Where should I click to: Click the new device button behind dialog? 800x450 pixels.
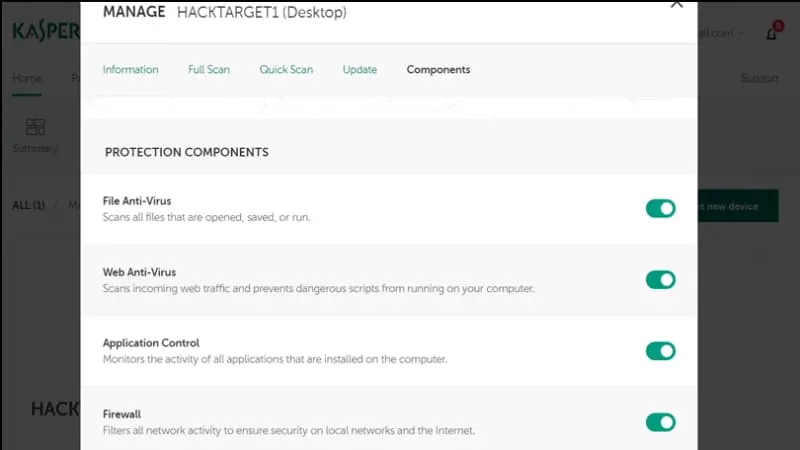738,206
